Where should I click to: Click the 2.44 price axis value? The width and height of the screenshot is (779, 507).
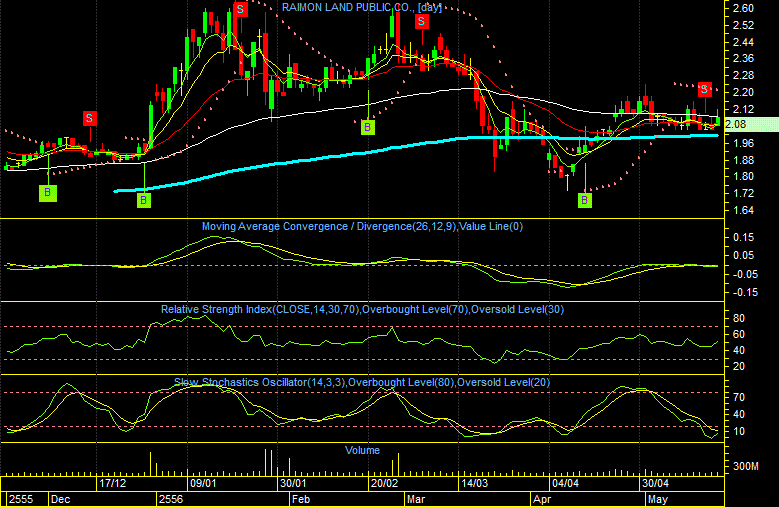(x=743, y=42)
